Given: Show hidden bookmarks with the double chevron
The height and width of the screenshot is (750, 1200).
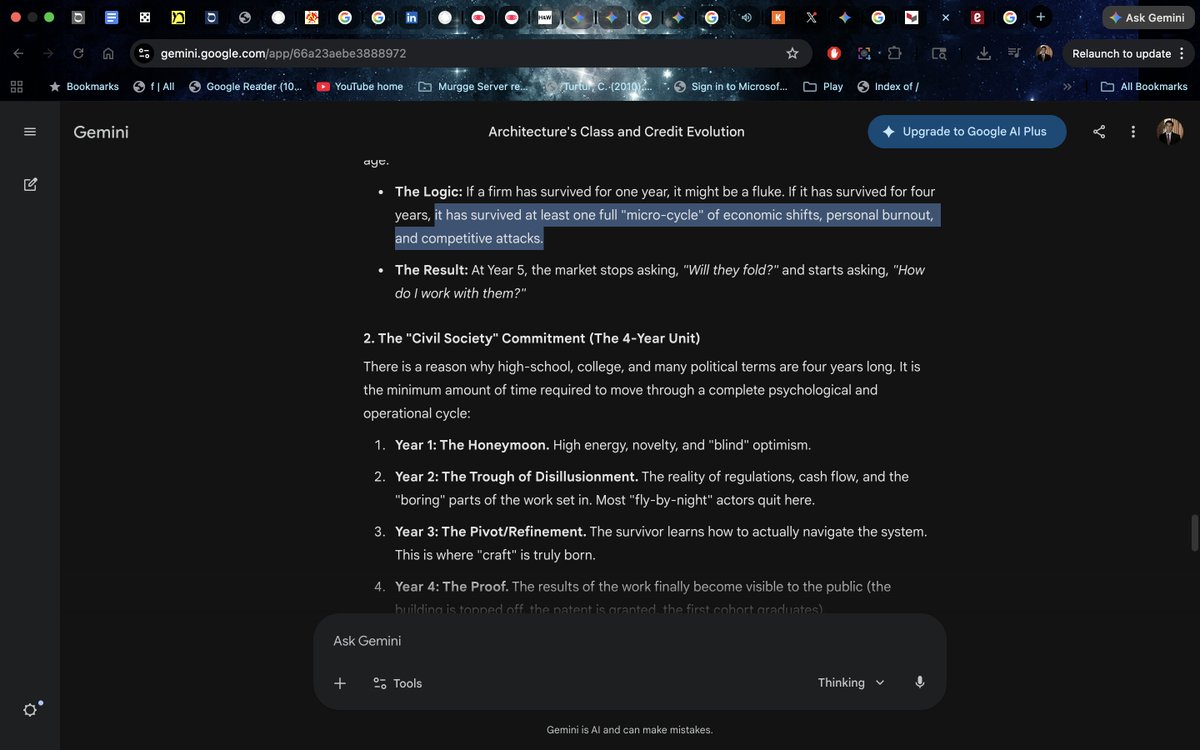Looking at the screenshot, I should (1067, 87).
